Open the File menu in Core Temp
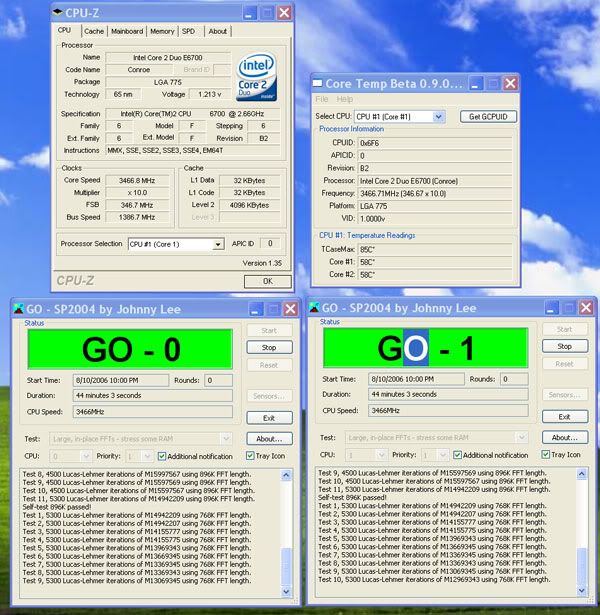This screenshot has width=600, height=615. (322, 99)
